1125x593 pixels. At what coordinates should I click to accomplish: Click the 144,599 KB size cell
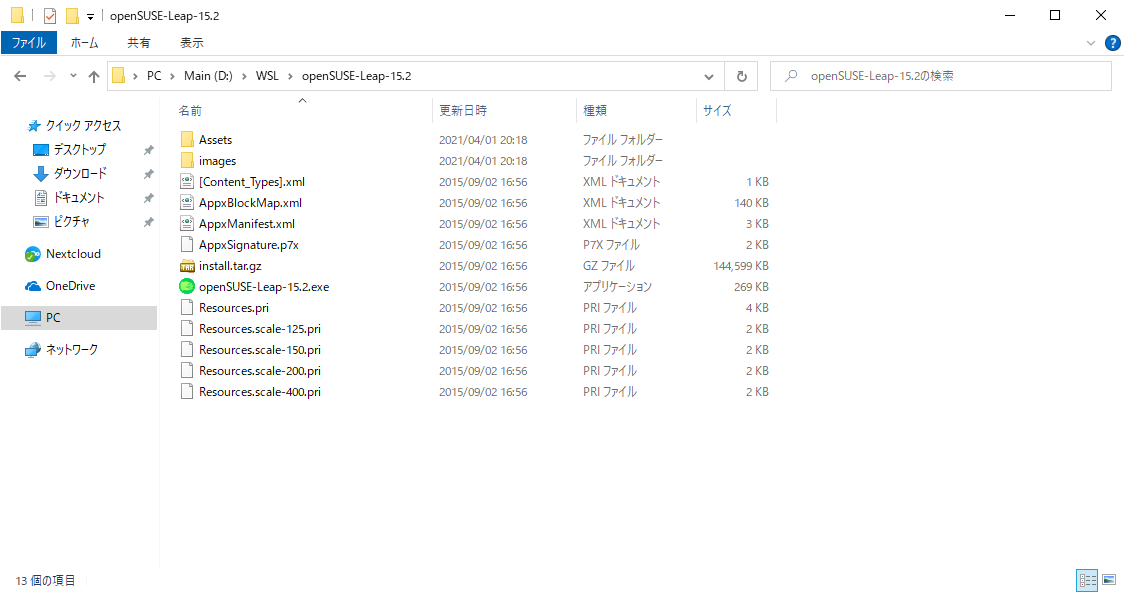point(740,266)
